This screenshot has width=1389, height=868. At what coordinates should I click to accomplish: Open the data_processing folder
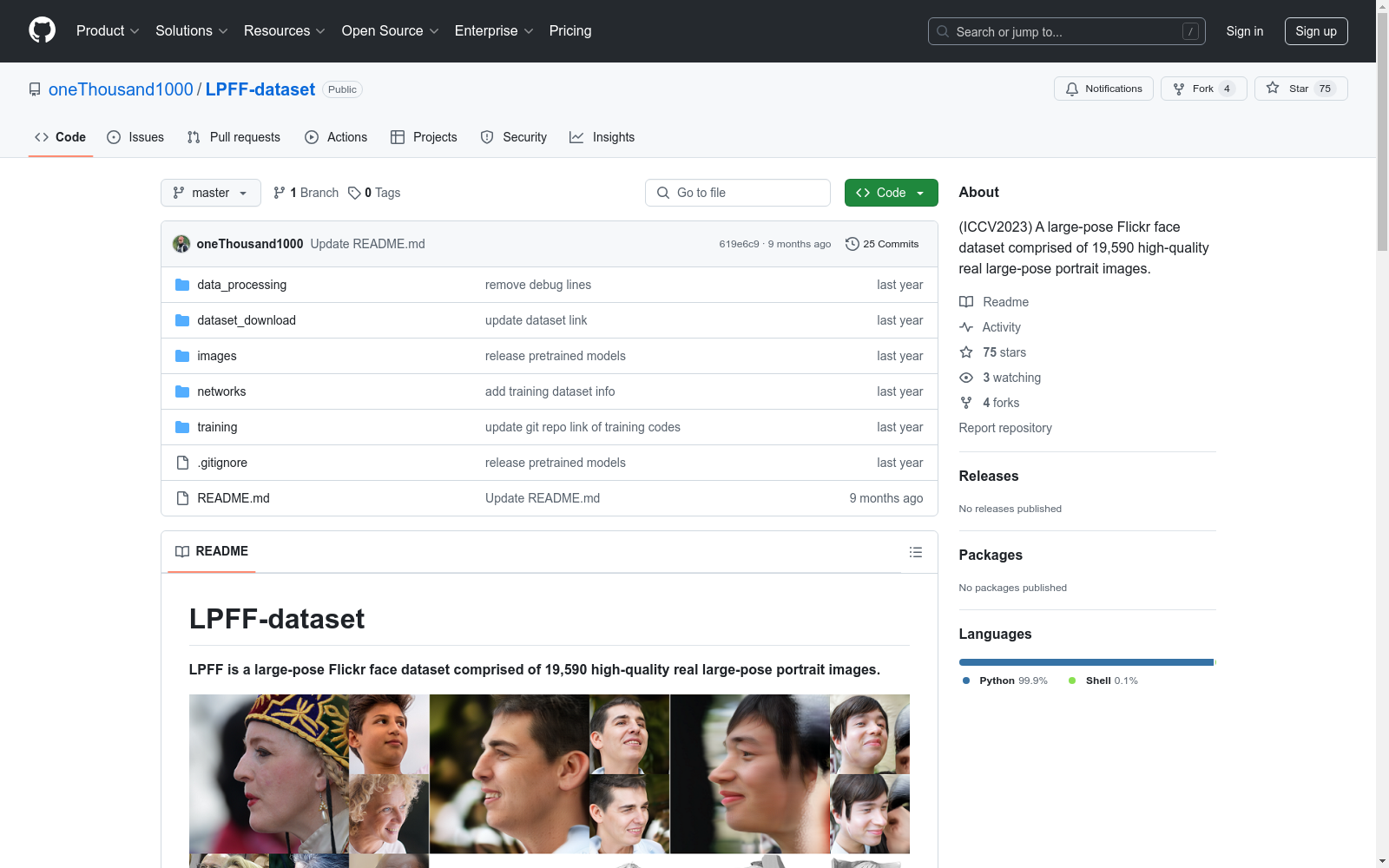241,285
